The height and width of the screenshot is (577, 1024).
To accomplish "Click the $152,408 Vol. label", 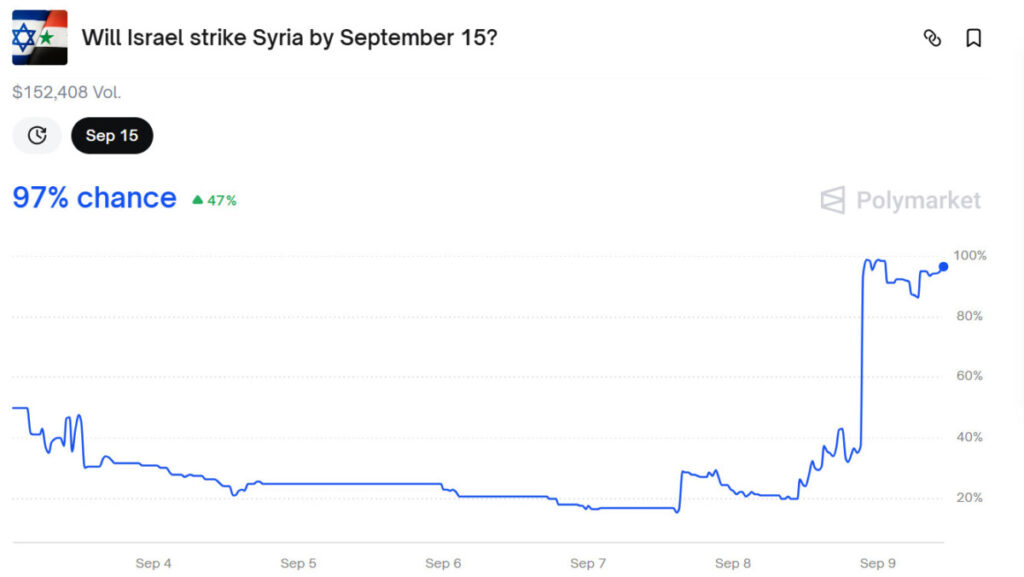I will click(66, 92).
